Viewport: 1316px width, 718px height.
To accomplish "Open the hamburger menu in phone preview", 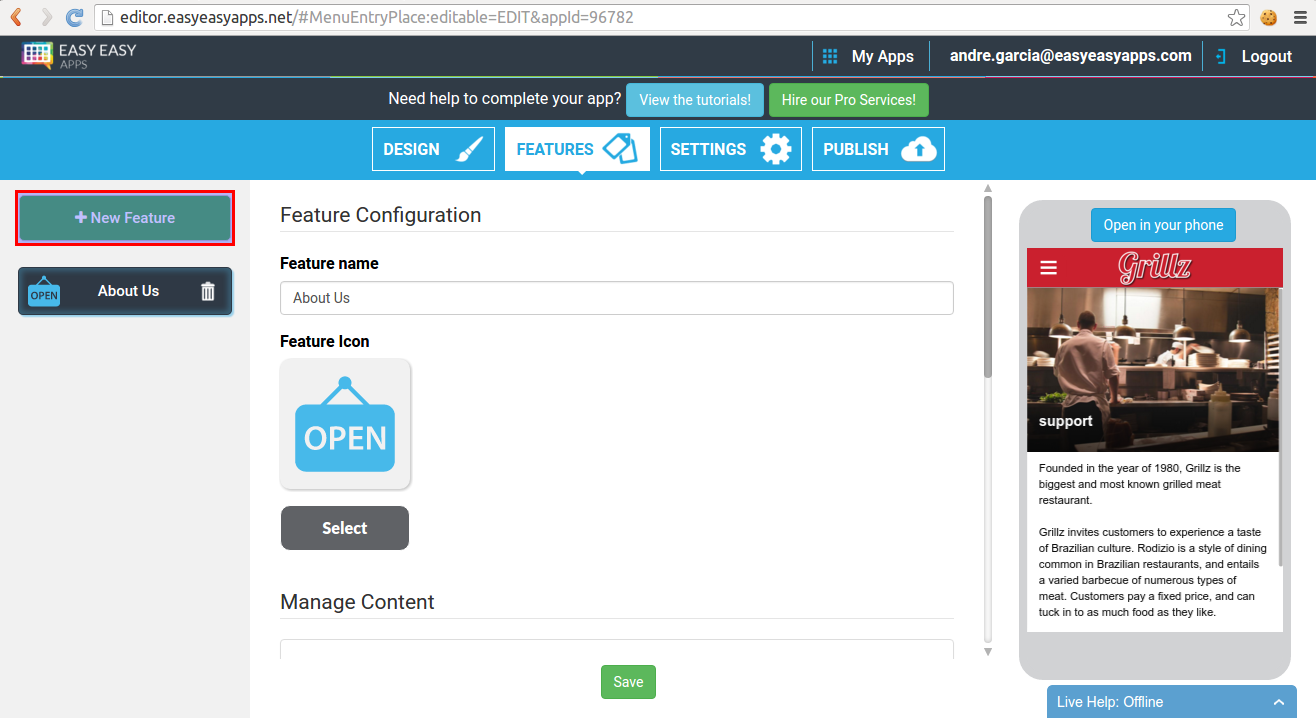I will [1048, 267].
